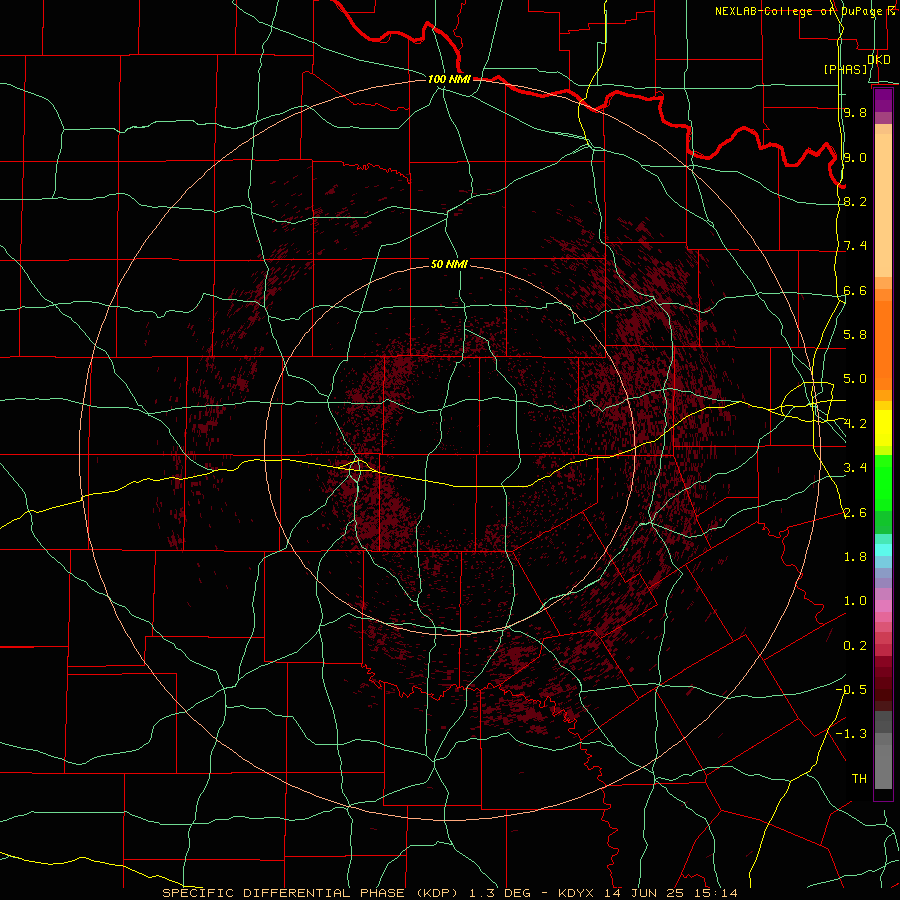Click the "DKD" label above the color scale
Viewport: 900px width, 900px height.
(878, 60)
